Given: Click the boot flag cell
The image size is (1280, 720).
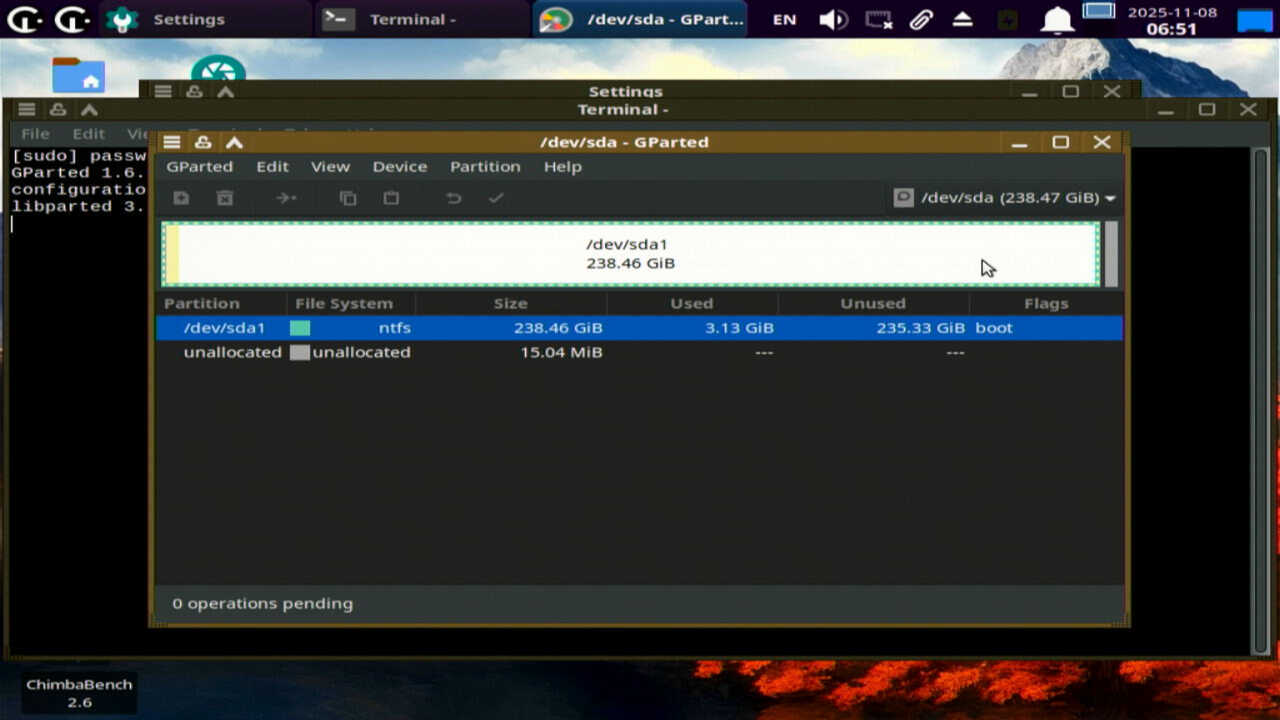Looking at the screenshot, I should click(x=994, y=328).
